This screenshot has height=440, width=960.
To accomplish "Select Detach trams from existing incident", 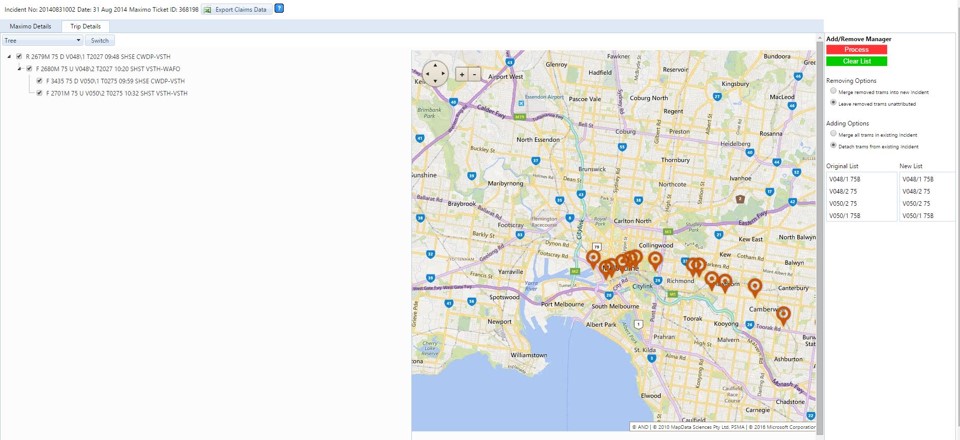I will [x=833, y=146].
